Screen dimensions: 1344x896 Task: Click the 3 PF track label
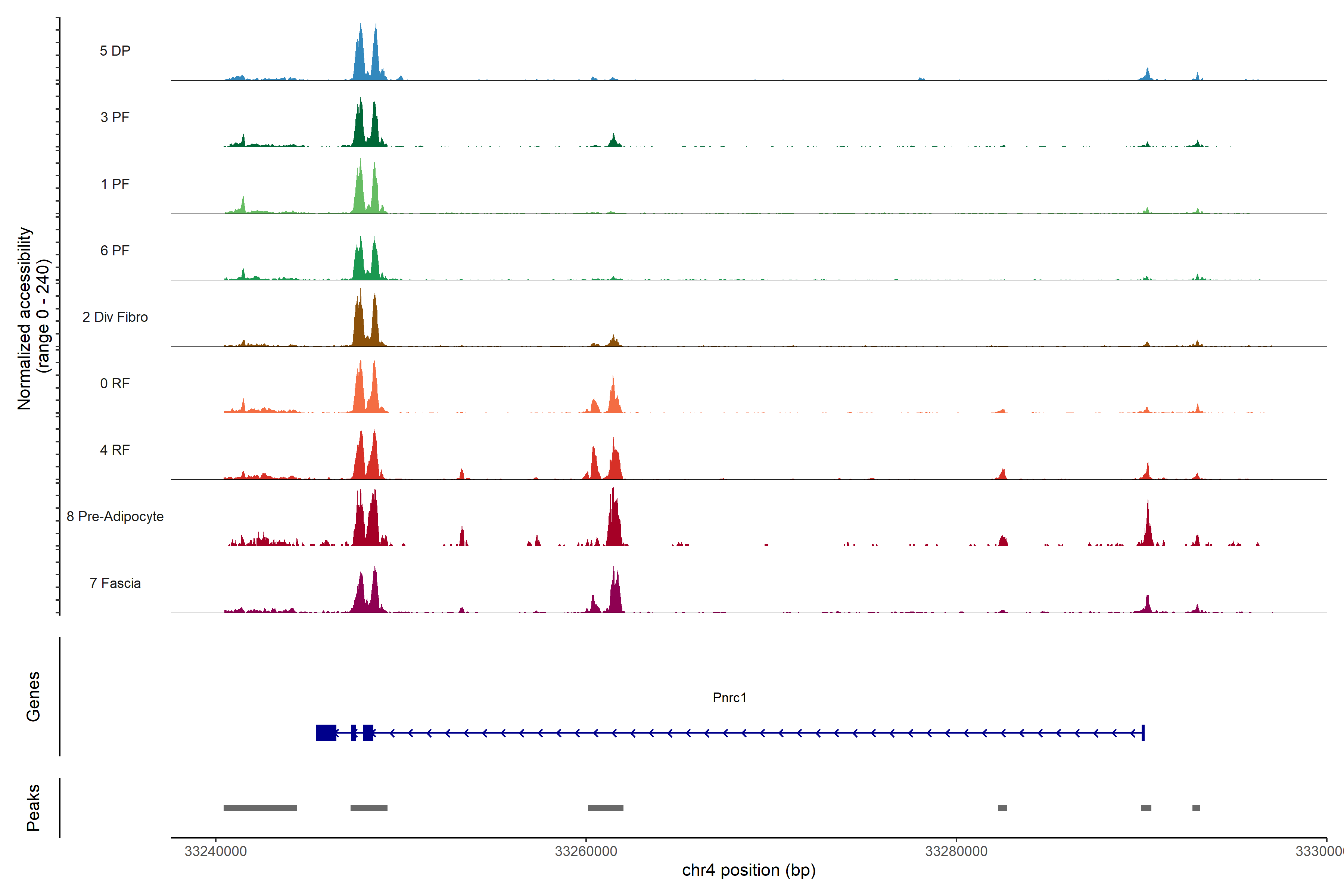[x=115, y=117]
